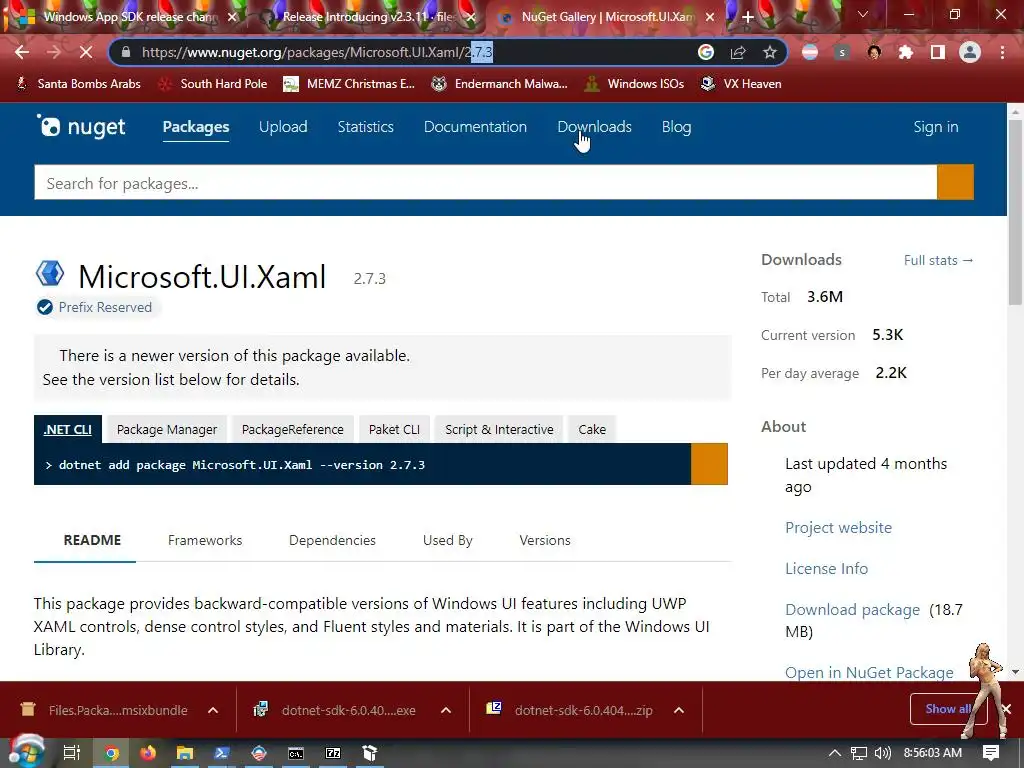Expand dotnet-sdk exe download options
The image size is (1024, 768).
click(x=446, y=710)
